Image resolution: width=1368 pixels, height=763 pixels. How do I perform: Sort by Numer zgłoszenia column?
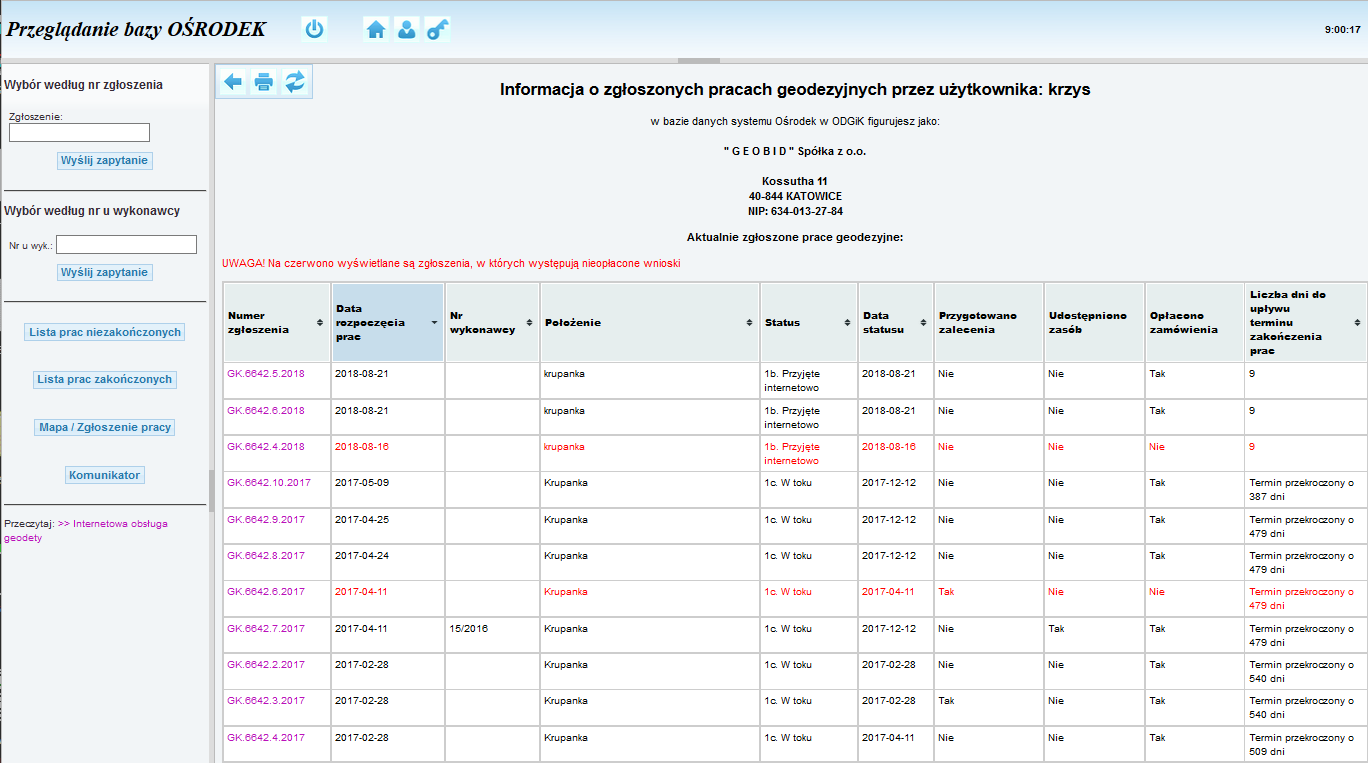pyautogui.click(x=276, y=322)
